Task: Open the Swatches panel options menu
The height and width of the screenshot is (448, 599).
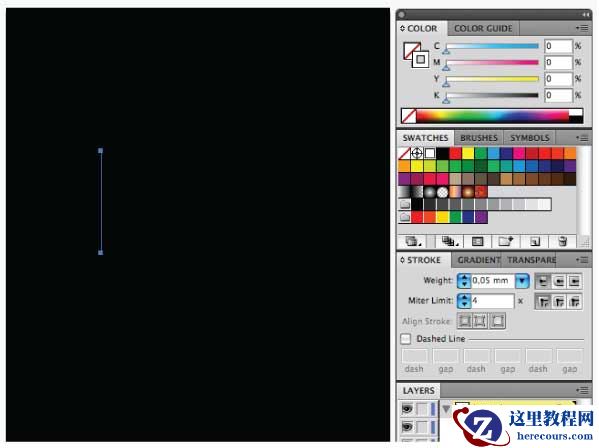Action: (582, 138)
